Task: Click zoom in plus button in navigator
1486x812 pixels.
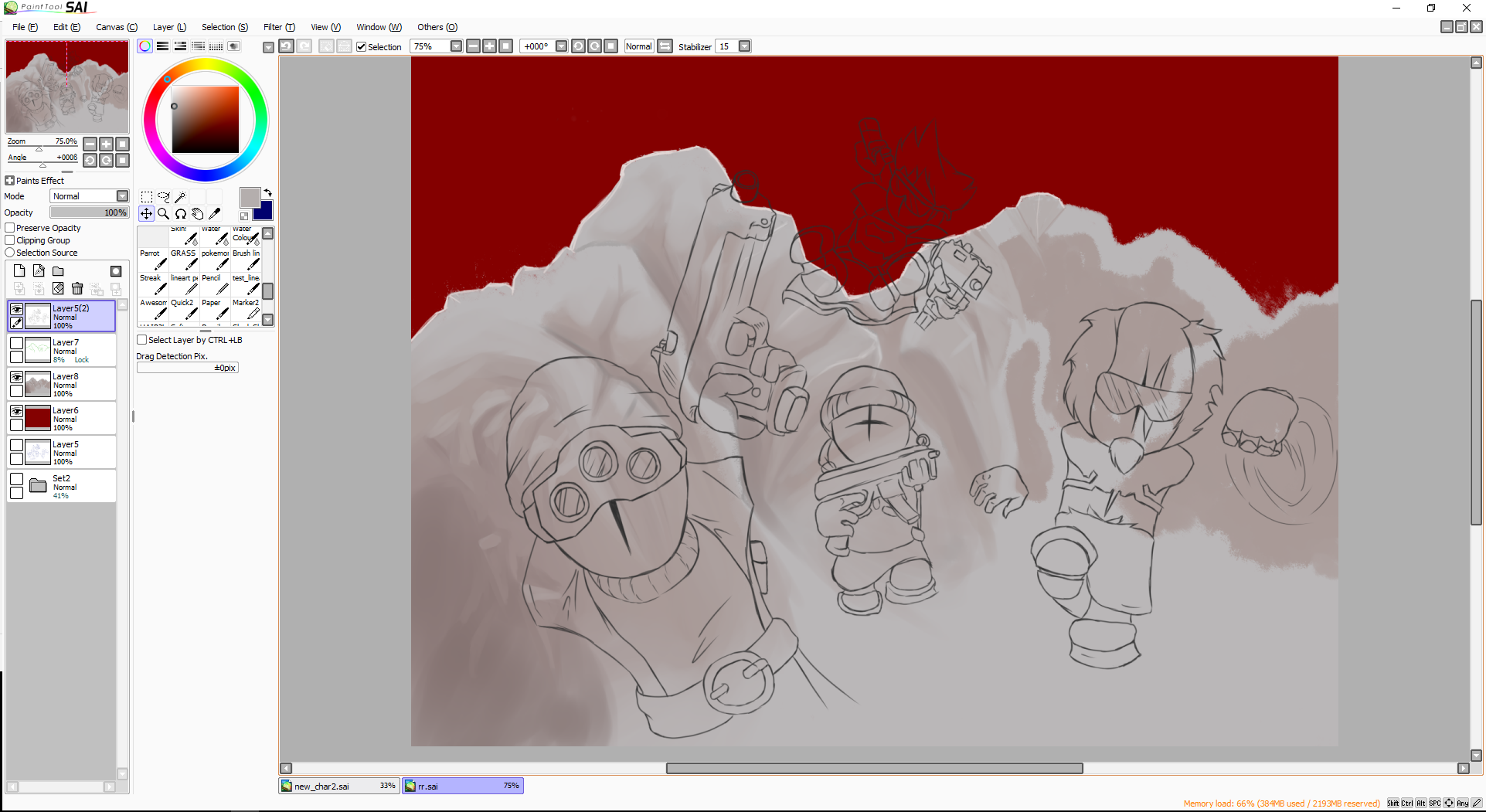Action: point(107,144)
